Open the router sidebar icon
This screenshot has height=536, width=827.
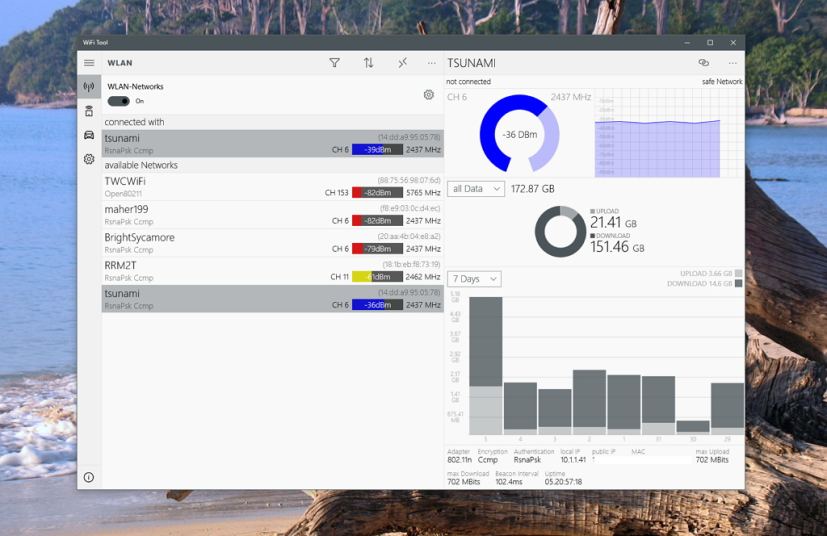(89, 111)
